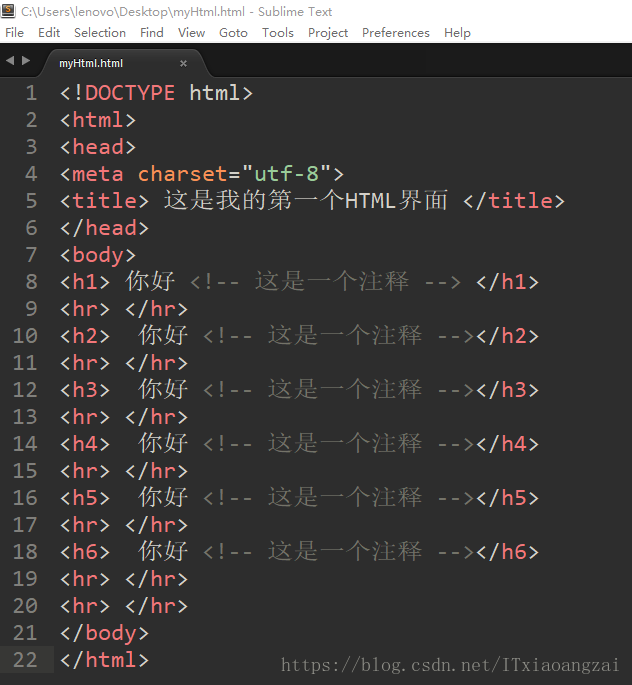Click line number 5 in the gutter
Screen dimensions: 632x685
point(31,201)
